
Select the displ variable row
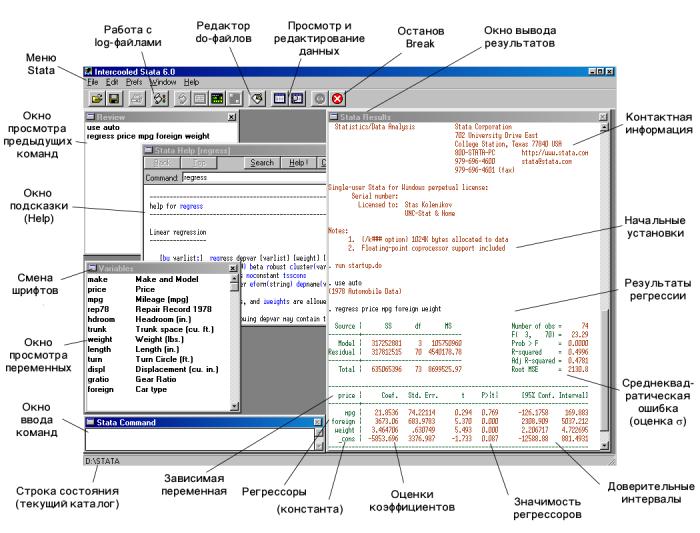pos(158,370)
